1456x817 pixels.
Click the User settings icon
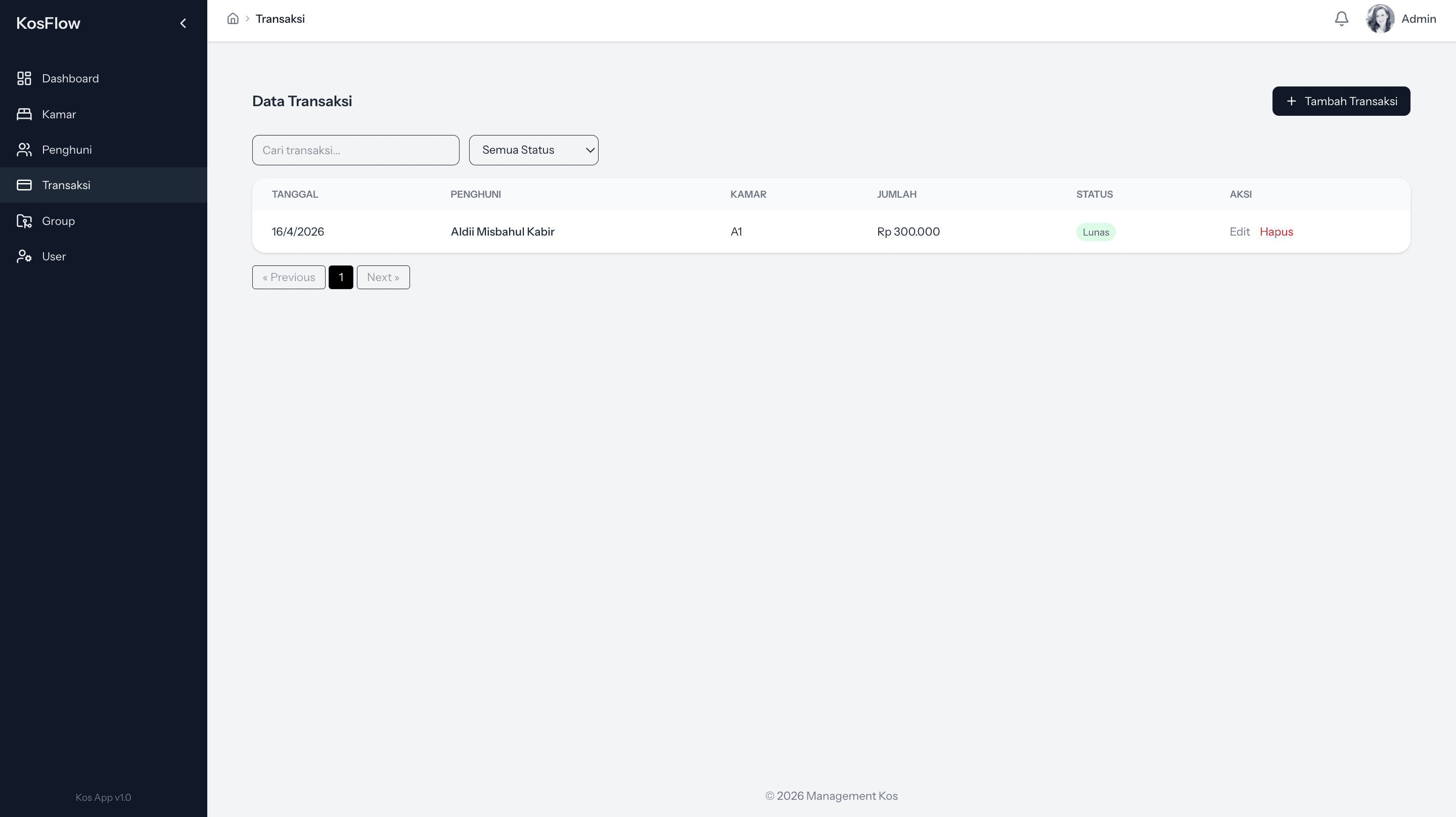[24, 256]
